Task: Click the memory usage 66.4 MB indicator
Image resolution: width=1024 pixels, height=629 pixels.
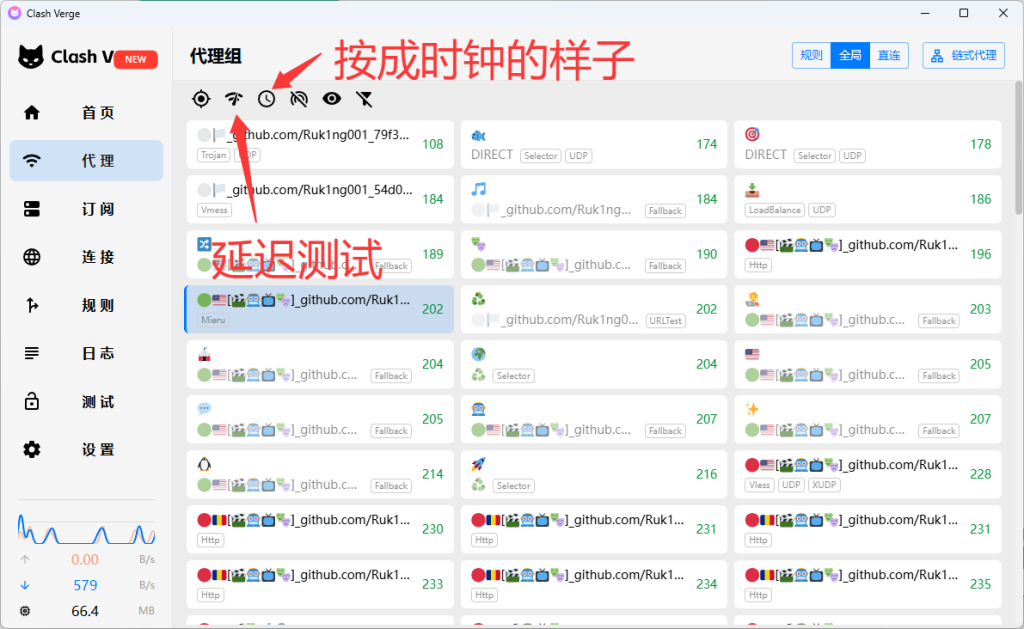Action: [x=86, y=611]
